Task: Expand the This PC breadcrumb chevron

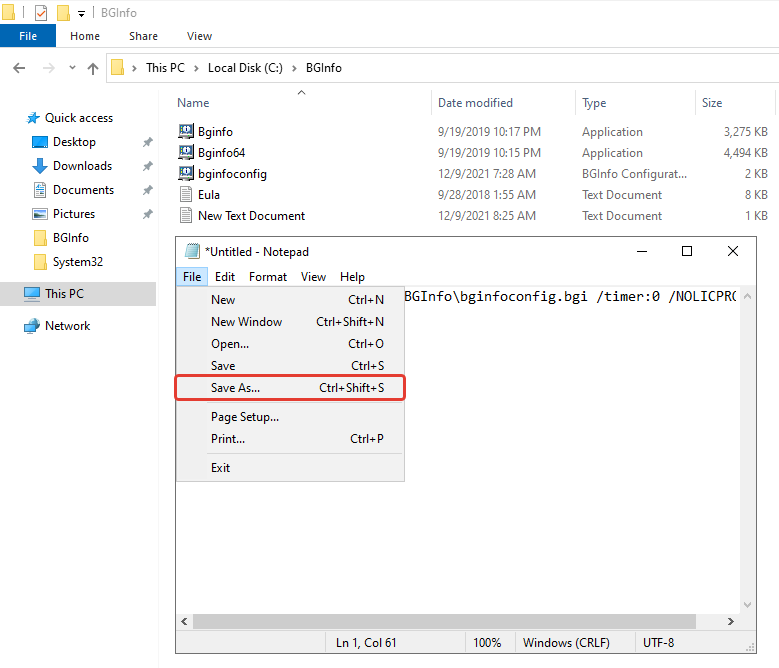Action: (199, 68)
